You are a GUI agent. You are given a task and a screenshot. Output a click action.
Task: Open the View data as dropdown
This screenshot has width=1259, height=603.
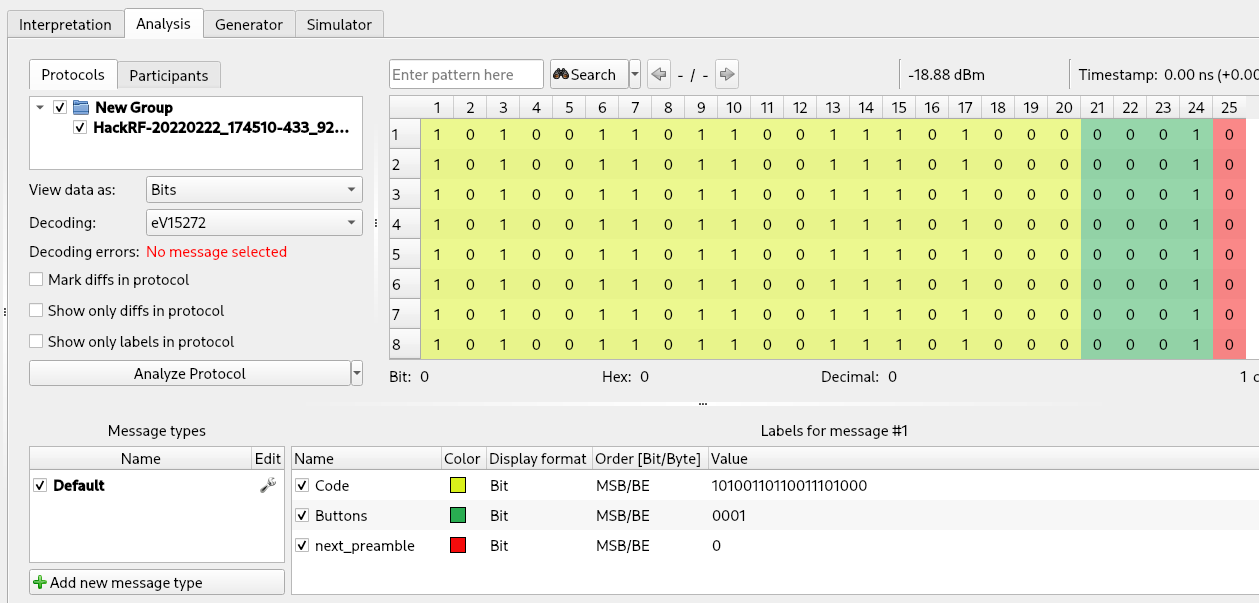point(254,189)
